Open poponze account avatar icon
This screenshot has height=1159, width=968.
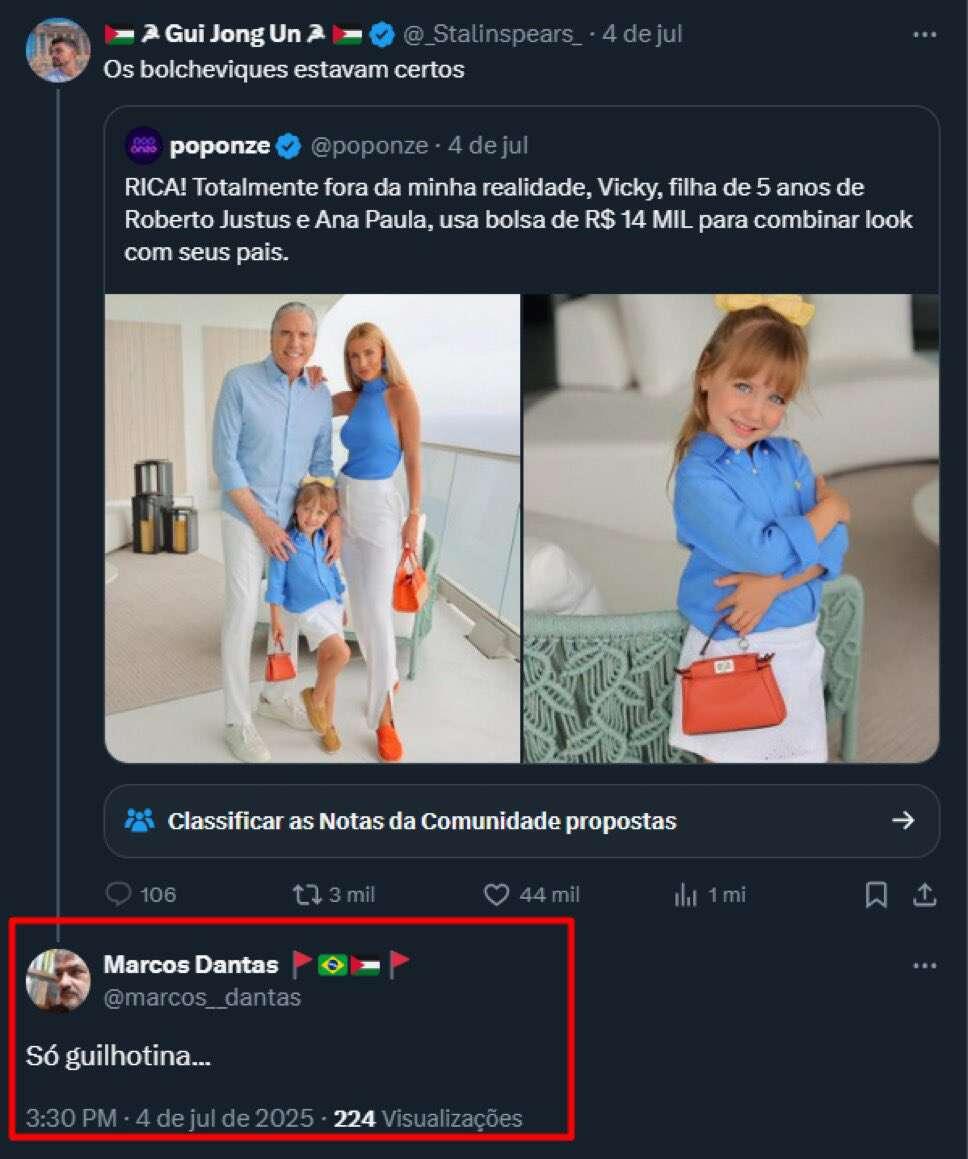coord(143,145)
